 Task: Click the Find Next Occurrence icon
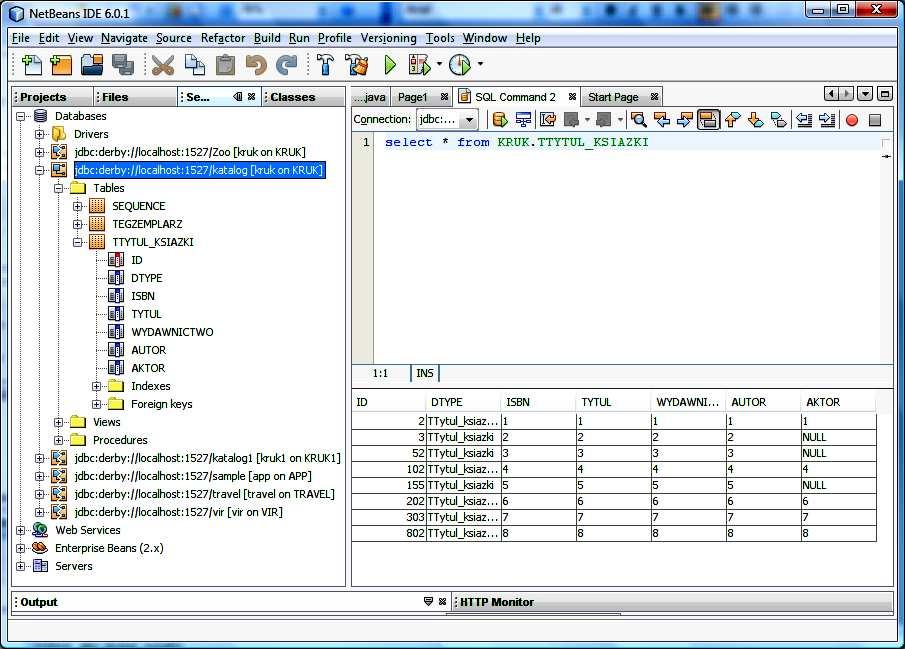685,120
